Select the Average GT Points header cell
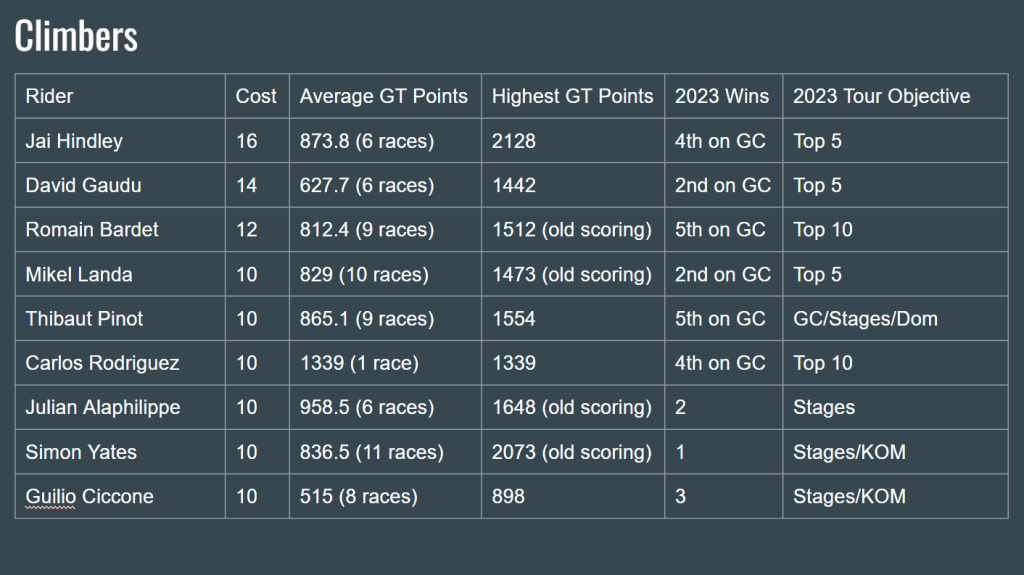Screen dimensions: 1024x575 [384, 96]
